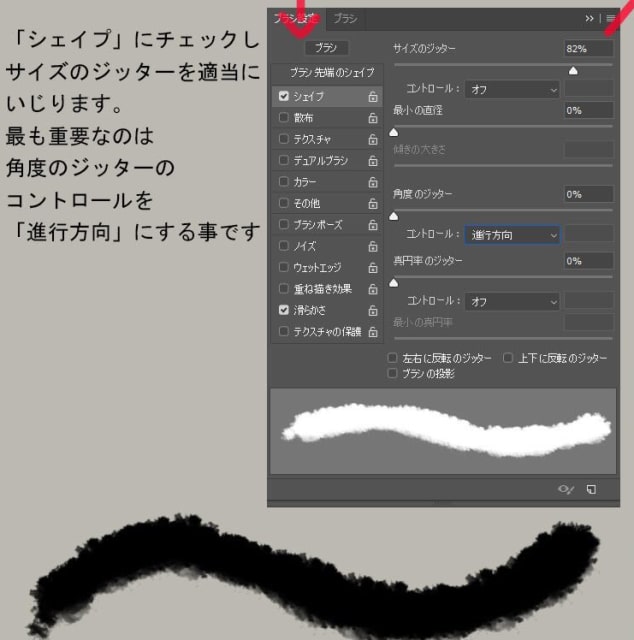634x640 pixels.
Task: Toggle the lock icon for 重ね描き効果
Action: point(373,289)
